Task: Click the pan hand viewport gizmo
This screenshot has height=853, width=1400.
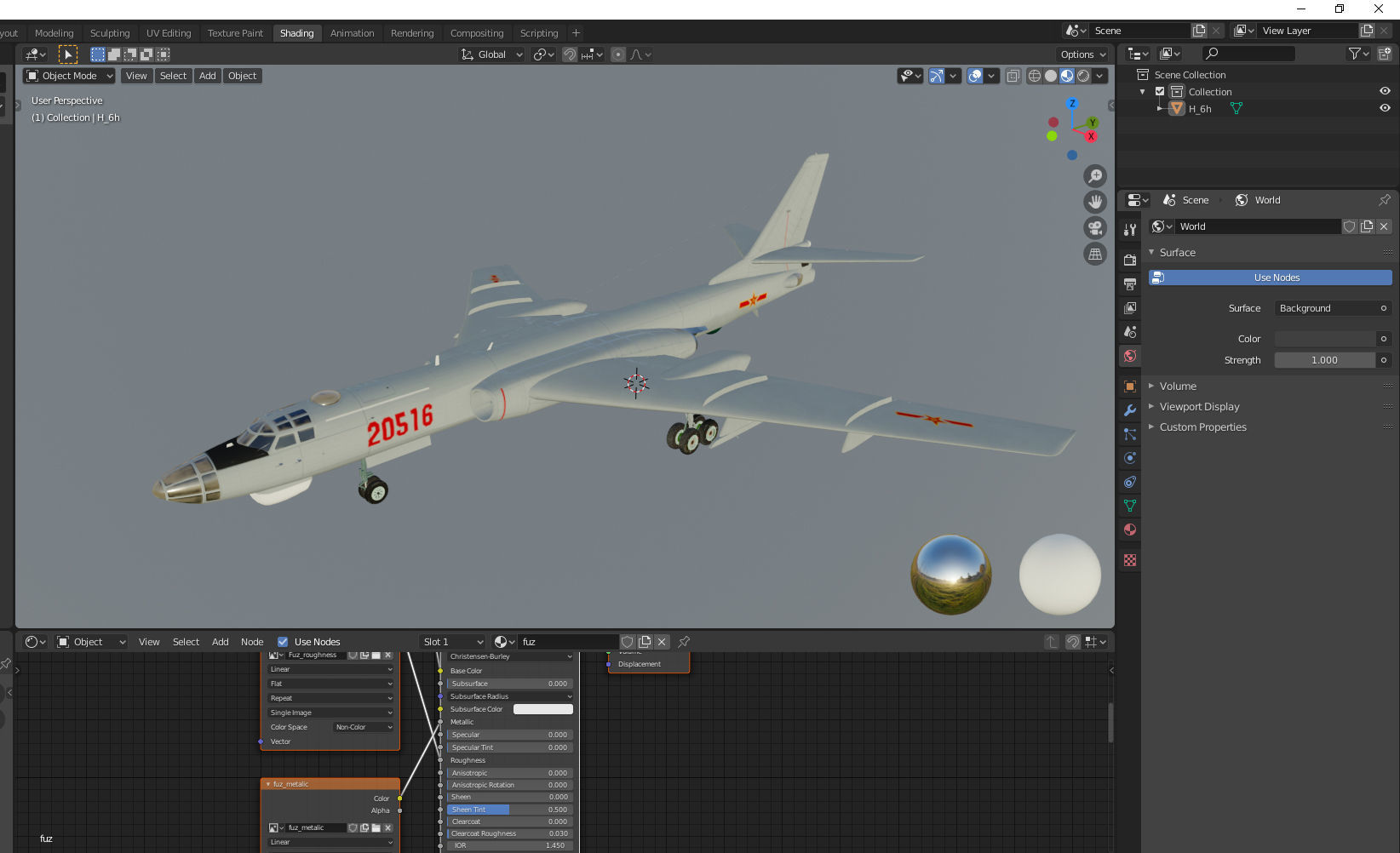Action: tap(1095, 202)
